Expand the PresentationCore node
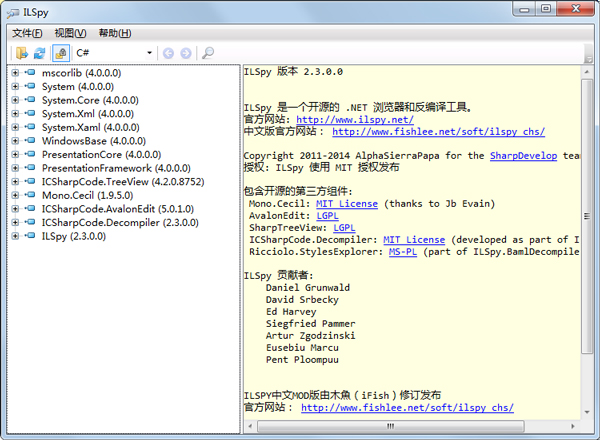Screen dimensions: 600x440 tap(15, 155)
